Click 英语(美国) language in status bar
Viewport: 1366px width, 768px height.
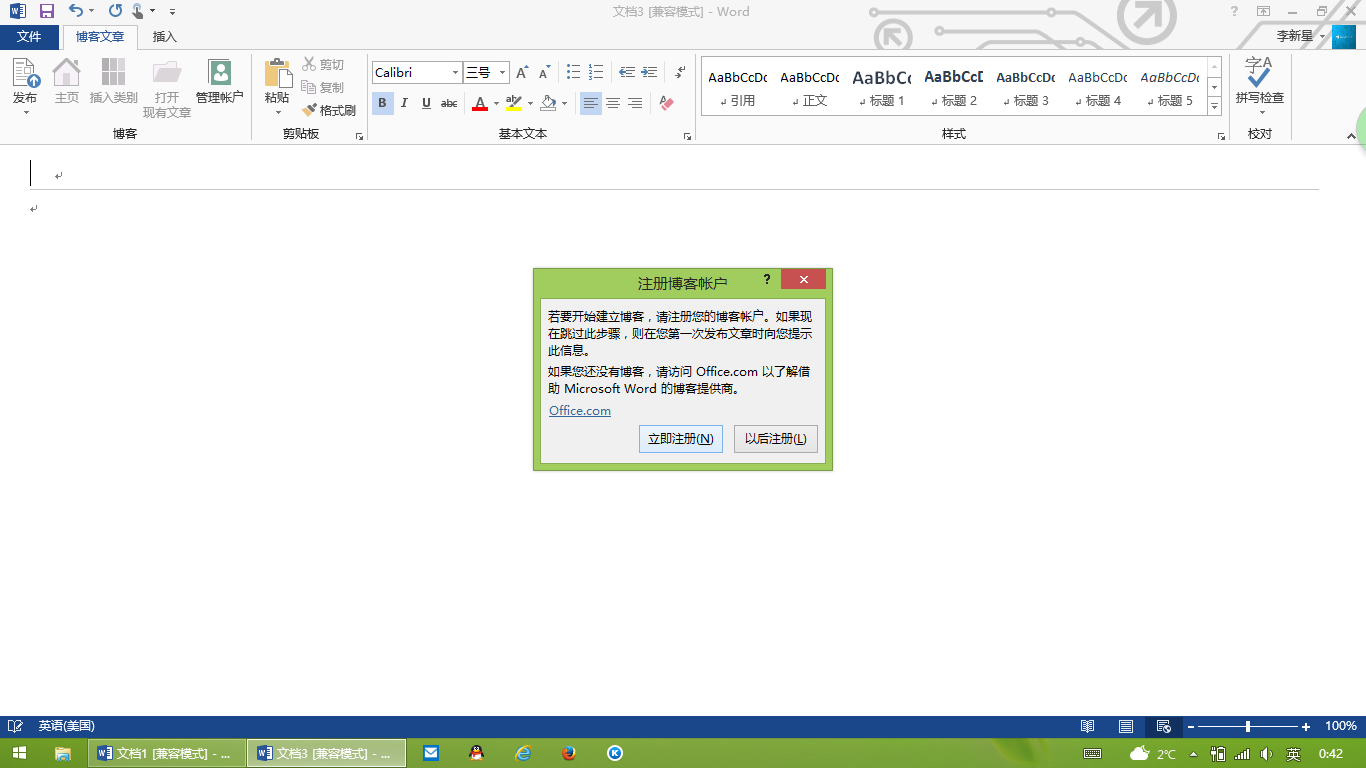[x=66, y=726]
